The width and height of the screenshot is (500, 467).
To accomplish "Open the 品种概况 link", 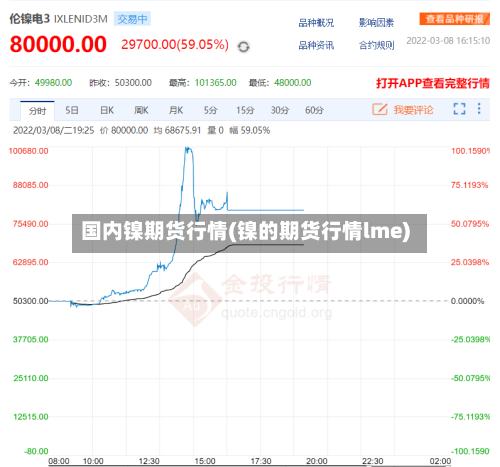I will pos(316,23).
